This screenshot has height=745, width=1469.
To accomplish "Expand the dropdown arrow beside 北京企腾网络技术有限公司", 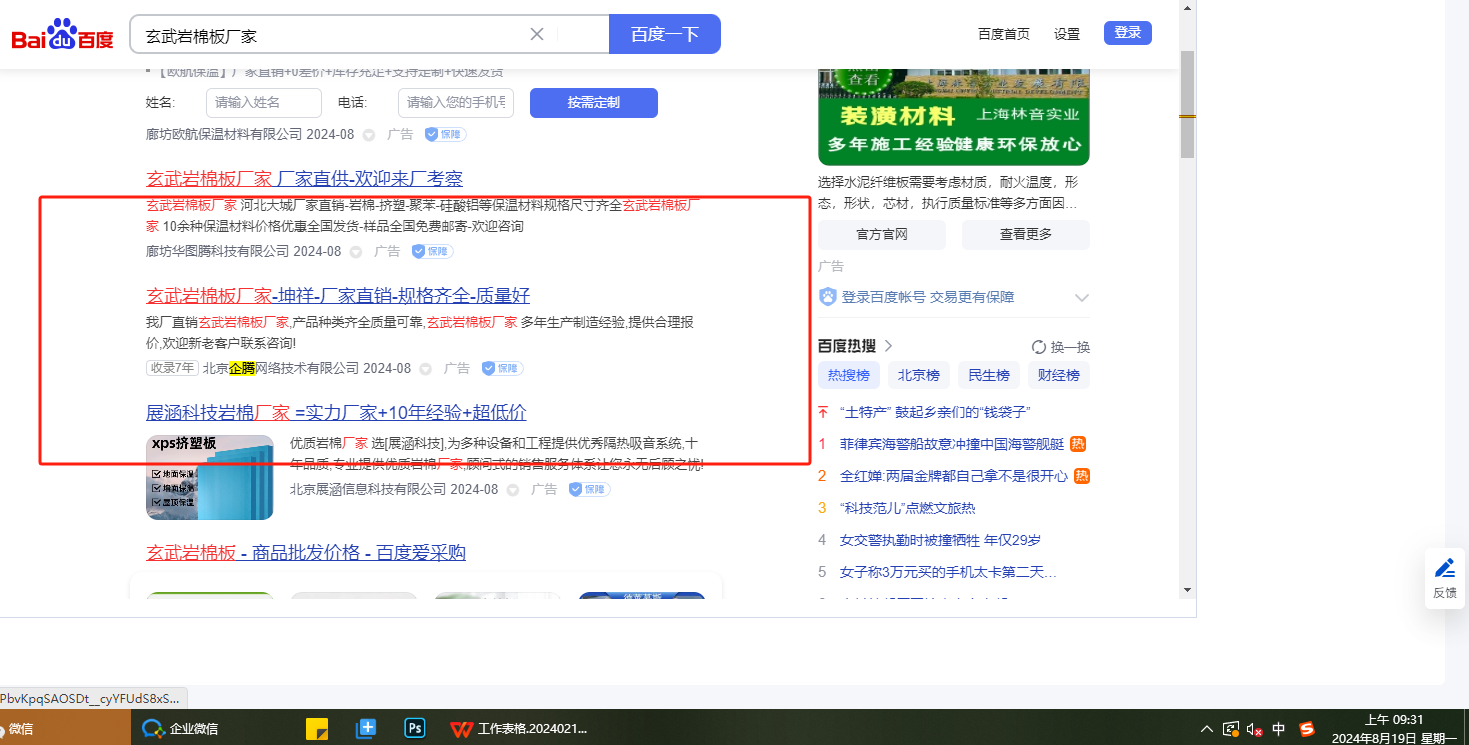I will 425,369.
